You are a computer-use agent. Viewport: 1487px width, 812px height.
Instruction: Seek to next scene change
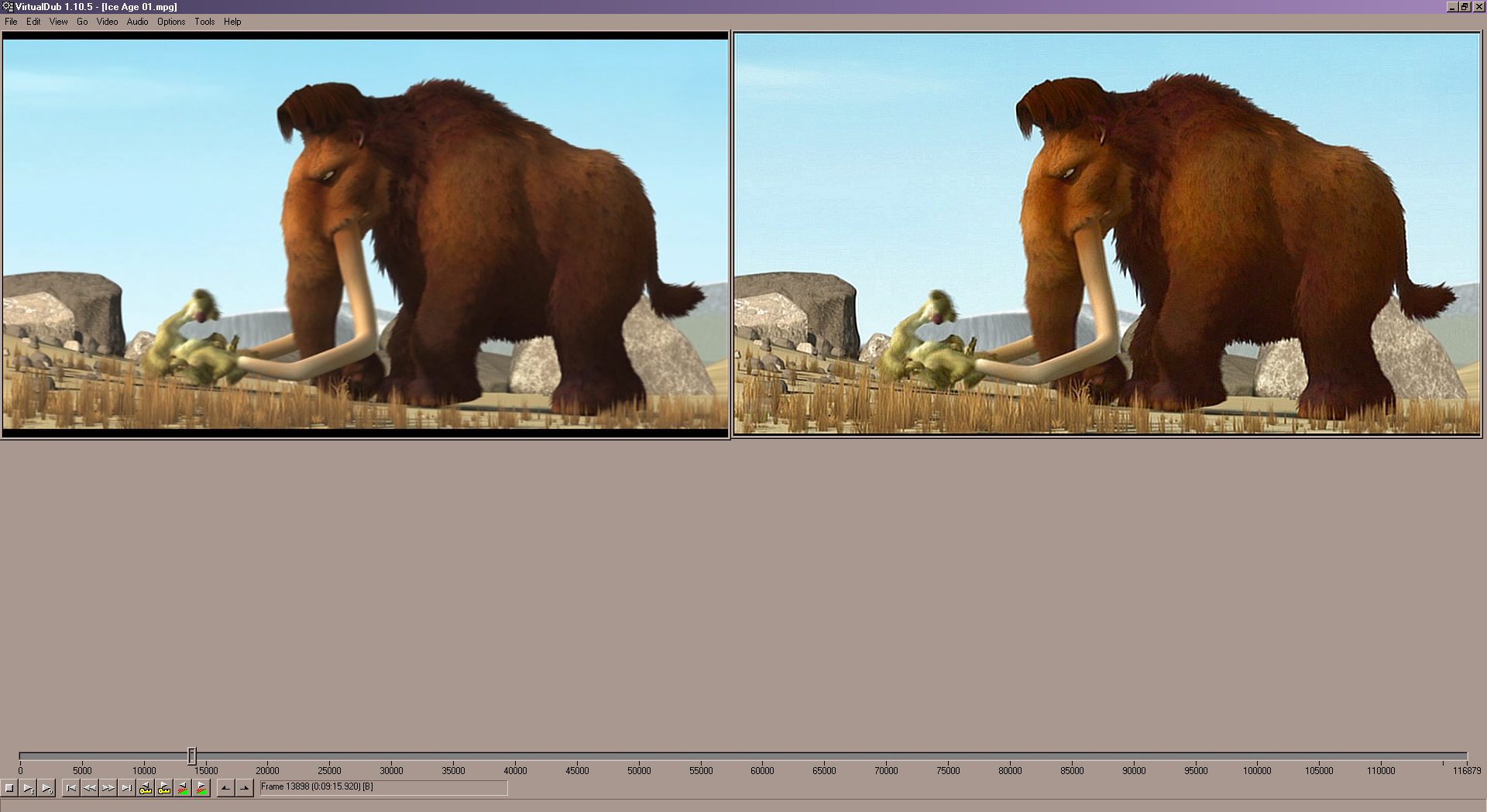point(201,788)
